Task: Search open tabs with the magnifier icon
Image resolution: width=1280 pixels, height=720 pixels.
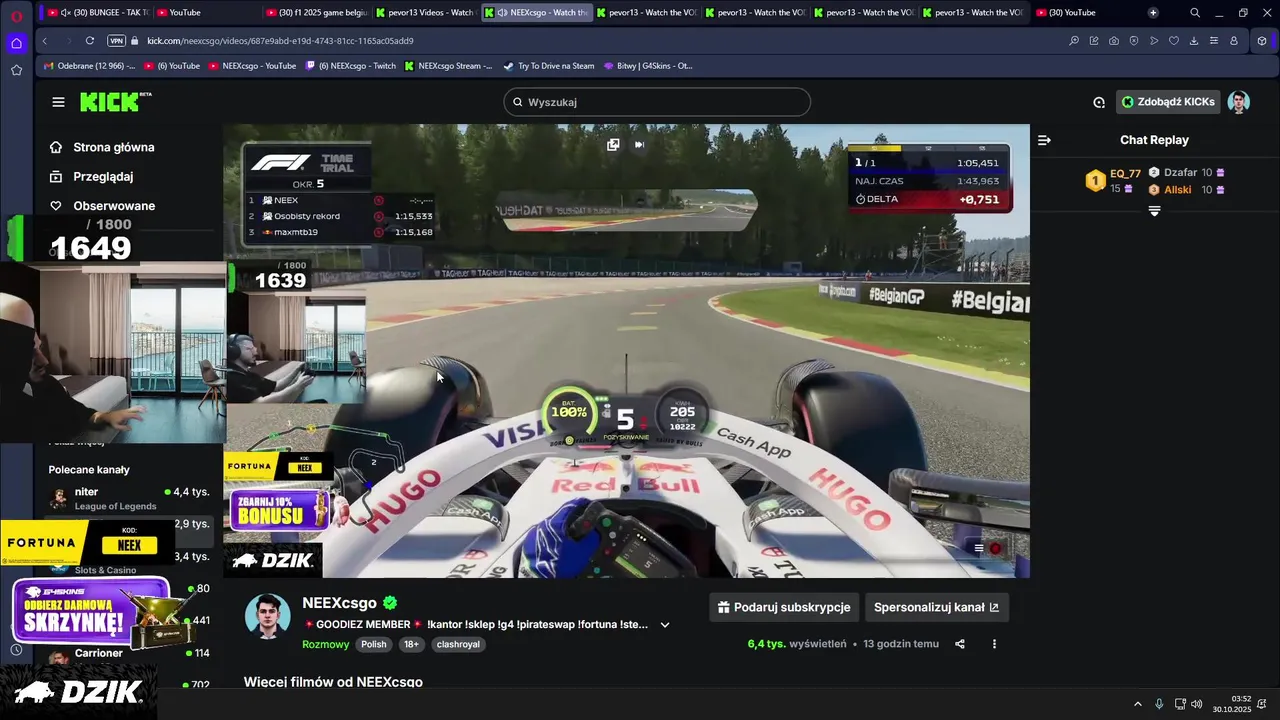Action: [x=1195, y=12]
